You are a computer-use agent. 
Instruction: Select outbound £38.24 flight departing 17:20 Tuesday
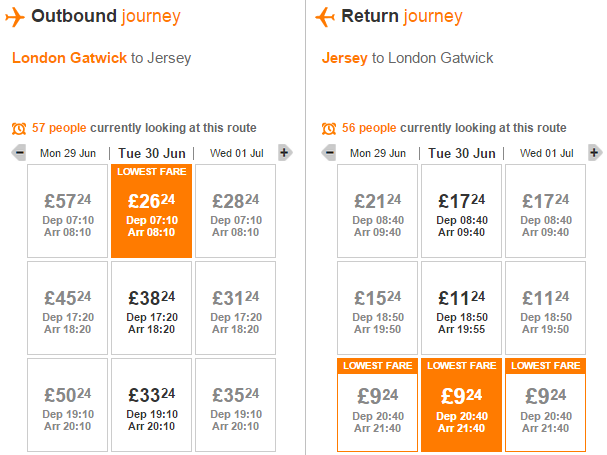point(151,308)
